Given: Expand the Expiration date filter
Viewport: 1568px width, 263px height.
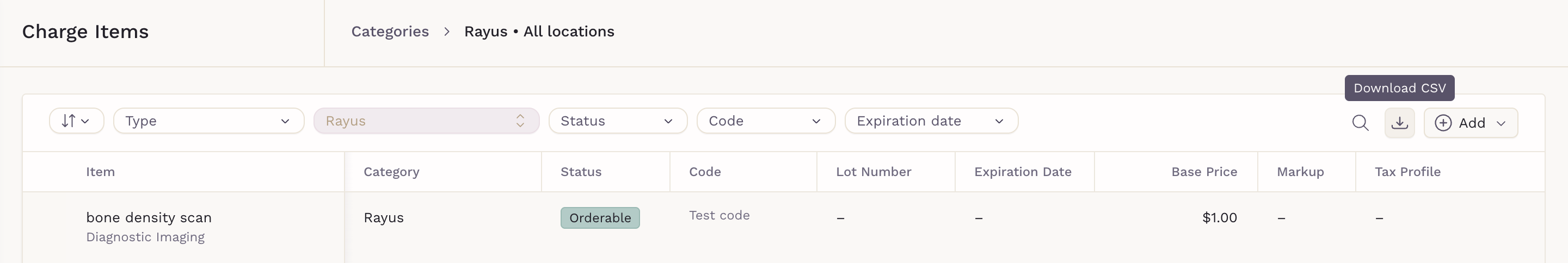Looking at the screenshot, I should (931, 121).
